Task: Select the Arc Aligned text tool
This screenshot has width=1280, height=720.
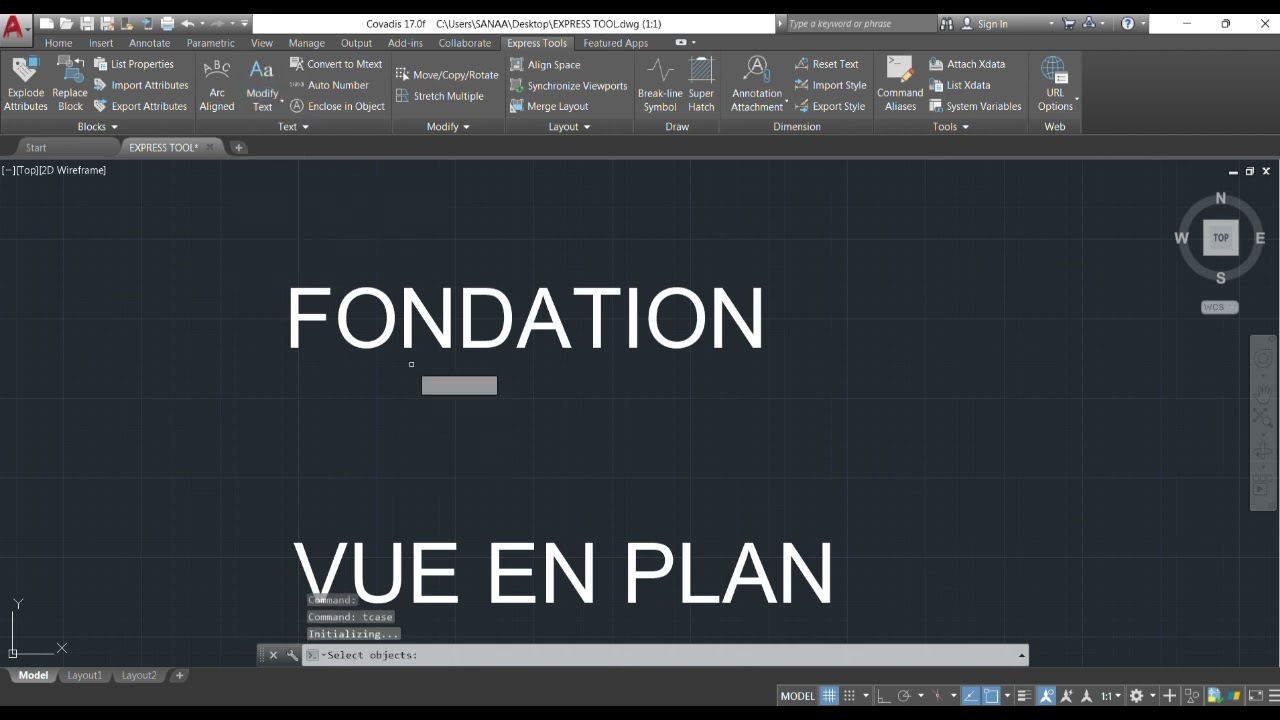Action: [x=217, y=84]
